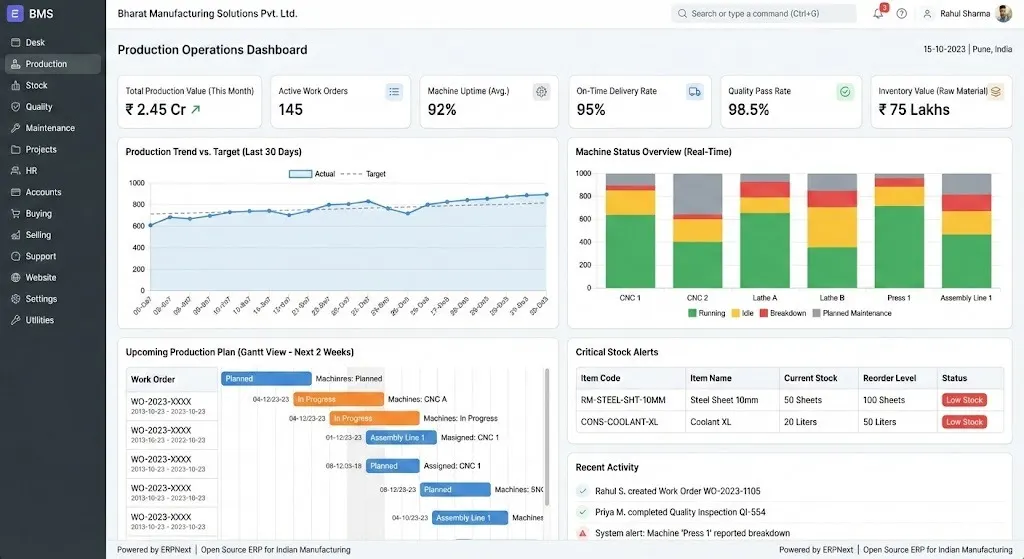Open the Selling icon in sidebar

[16, 235]
